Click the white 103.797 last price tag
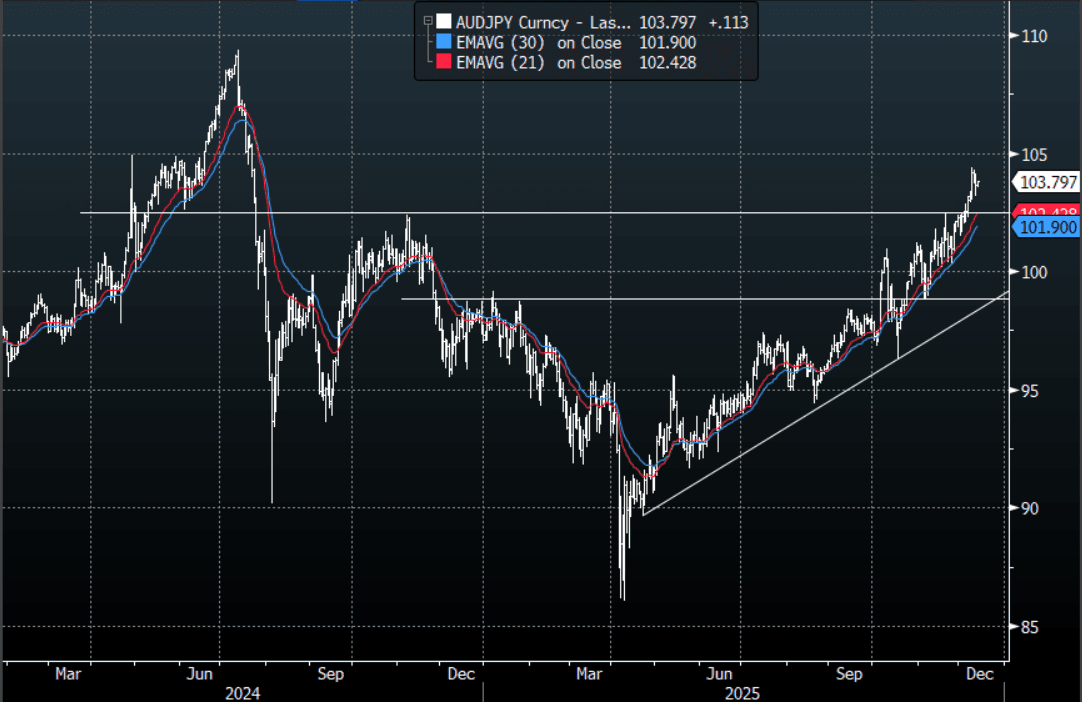The image size is (1082, 702). click(x=1048, y=182)
